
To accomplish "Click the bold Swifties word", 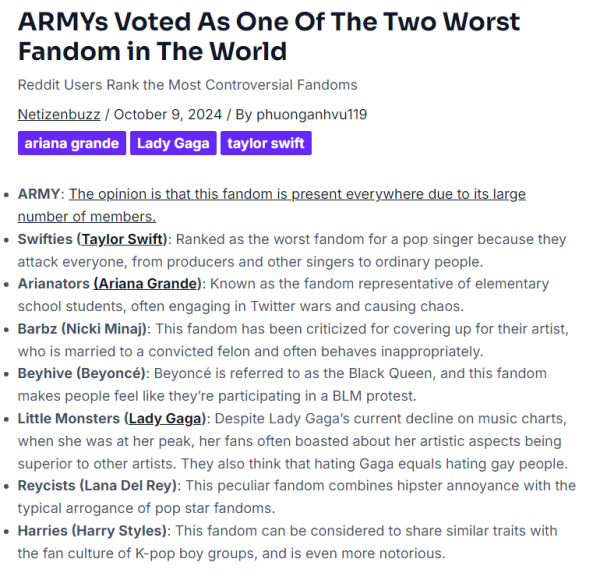I will (45, 239).
